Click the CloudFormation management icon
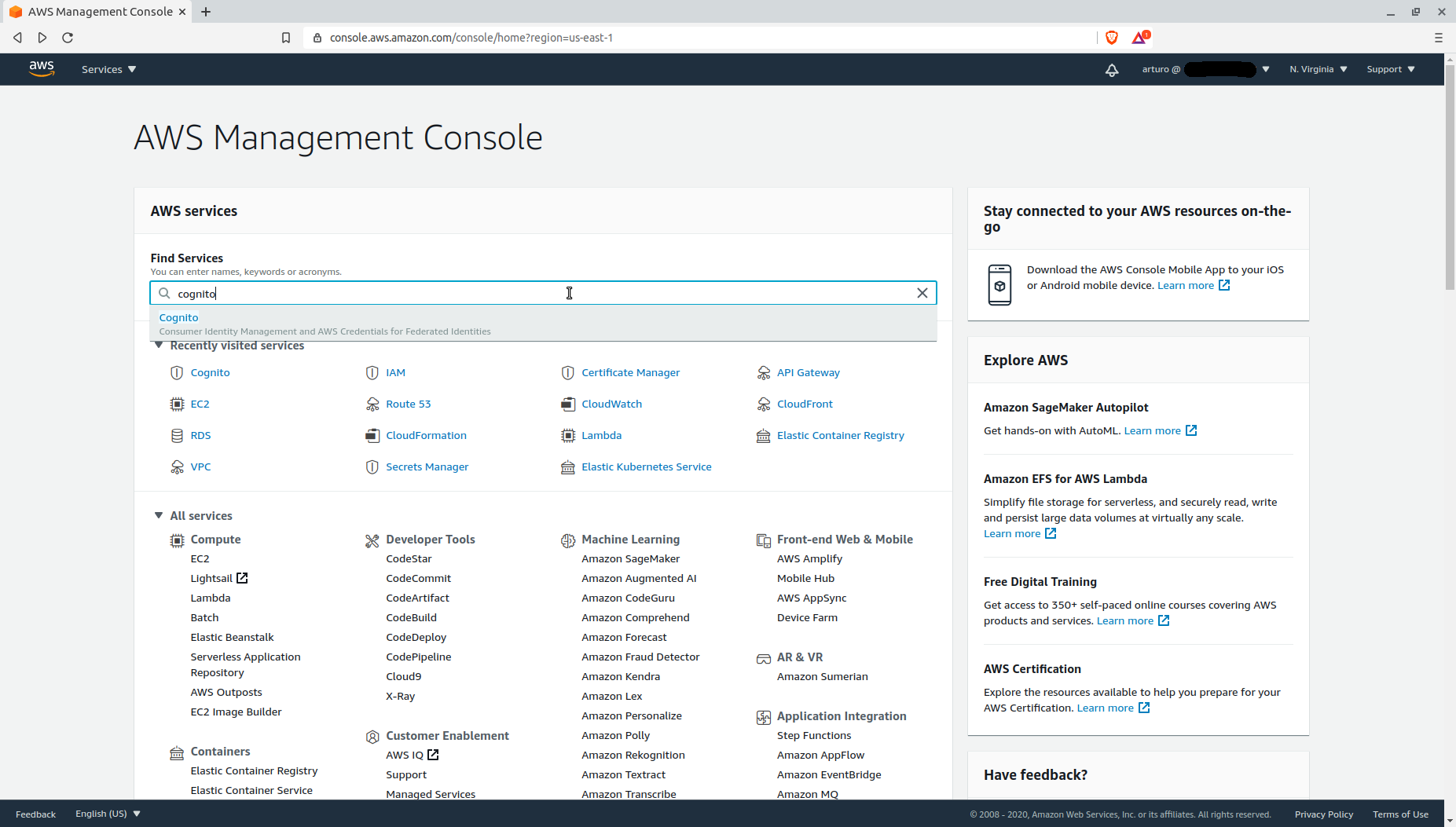 pos(372,435)
